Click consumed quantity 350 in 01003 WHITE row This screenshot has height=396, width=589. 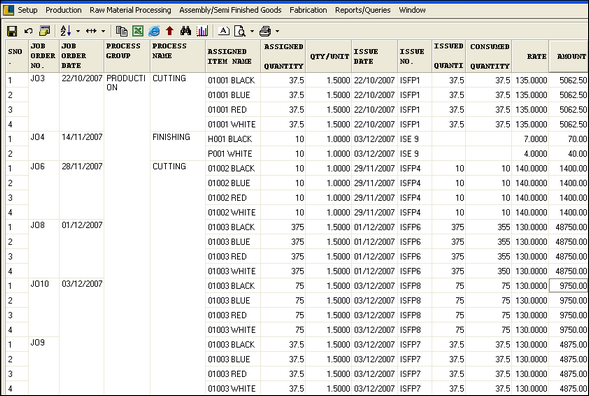click(x=489, y=271)
